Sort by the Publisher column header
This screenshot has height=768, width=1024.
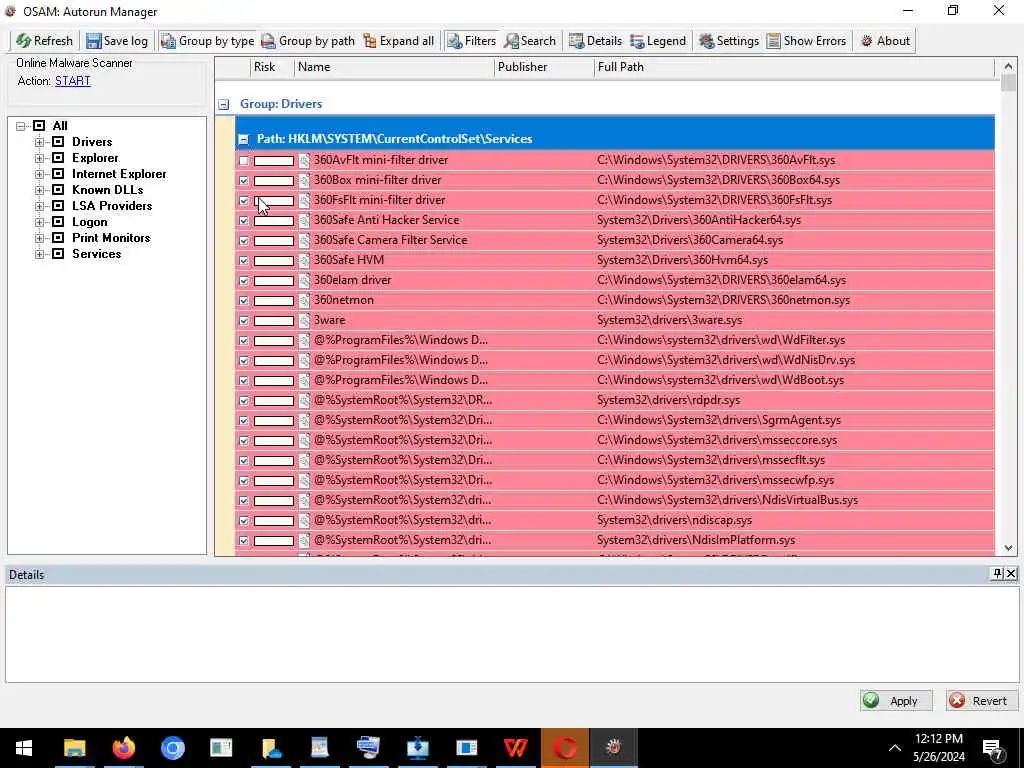(544, 67)
